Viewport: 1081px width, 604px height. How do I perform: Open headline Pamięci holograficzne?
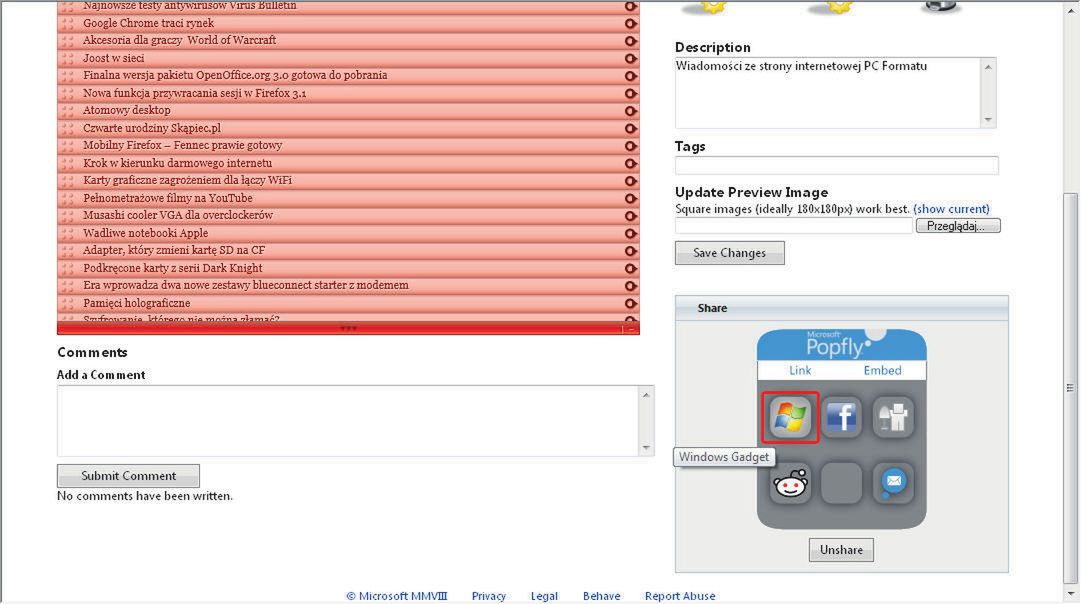click(137, 303)
